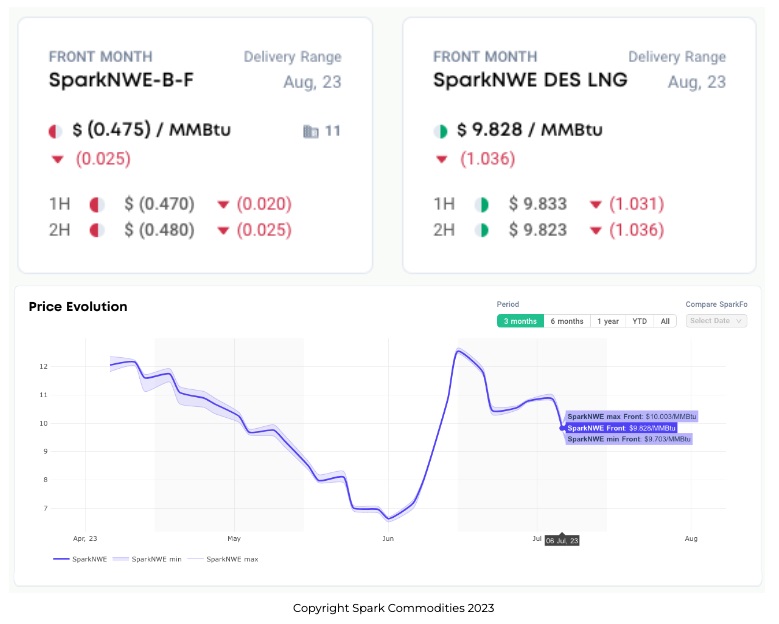Screen dimensions: 779x624
Task: Toggle SparkNWE max series in legend
Action: [223, 559]
